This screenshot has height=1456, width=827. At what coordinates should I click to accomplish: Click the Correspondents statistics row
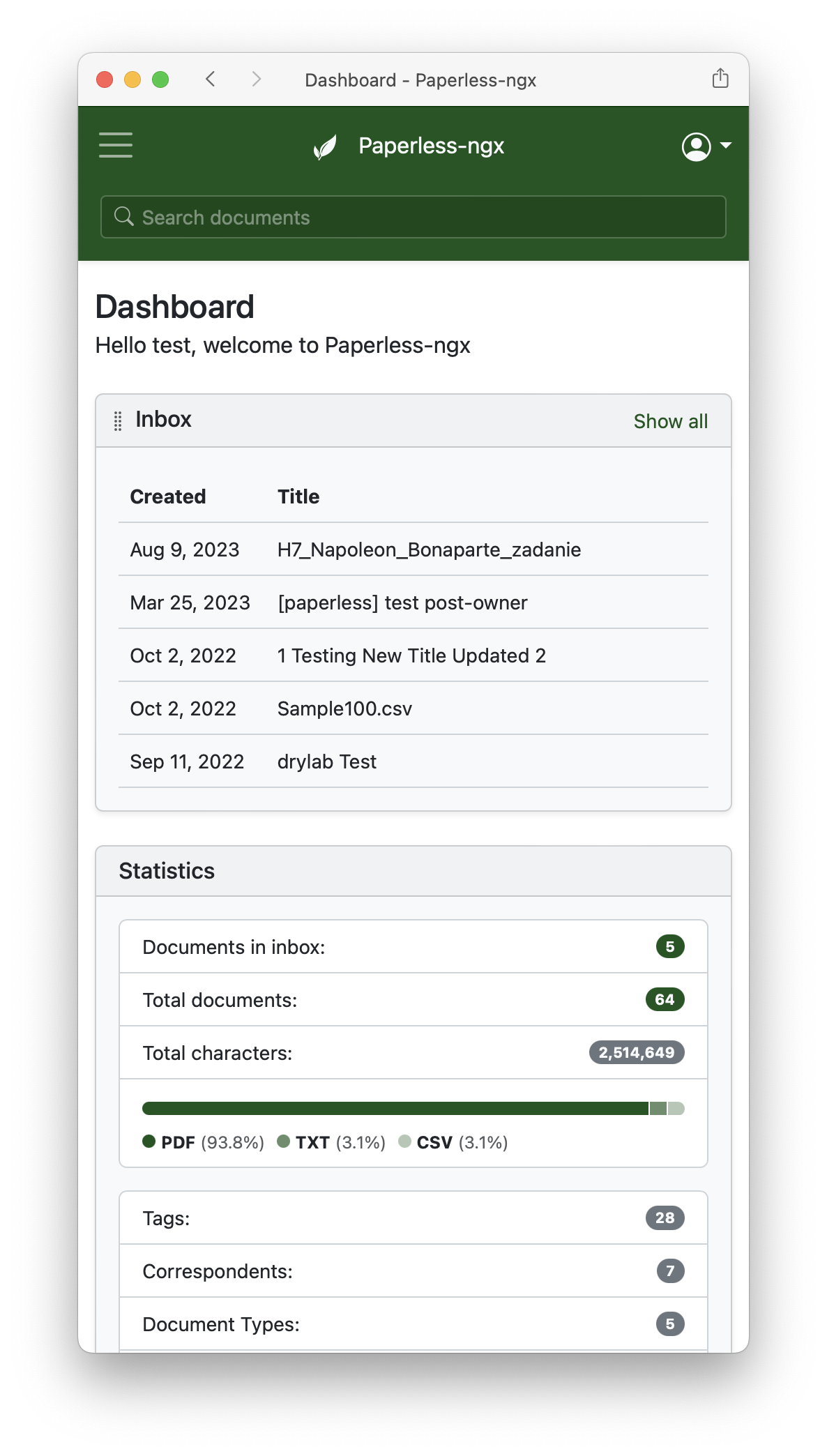coord(413,1271)
